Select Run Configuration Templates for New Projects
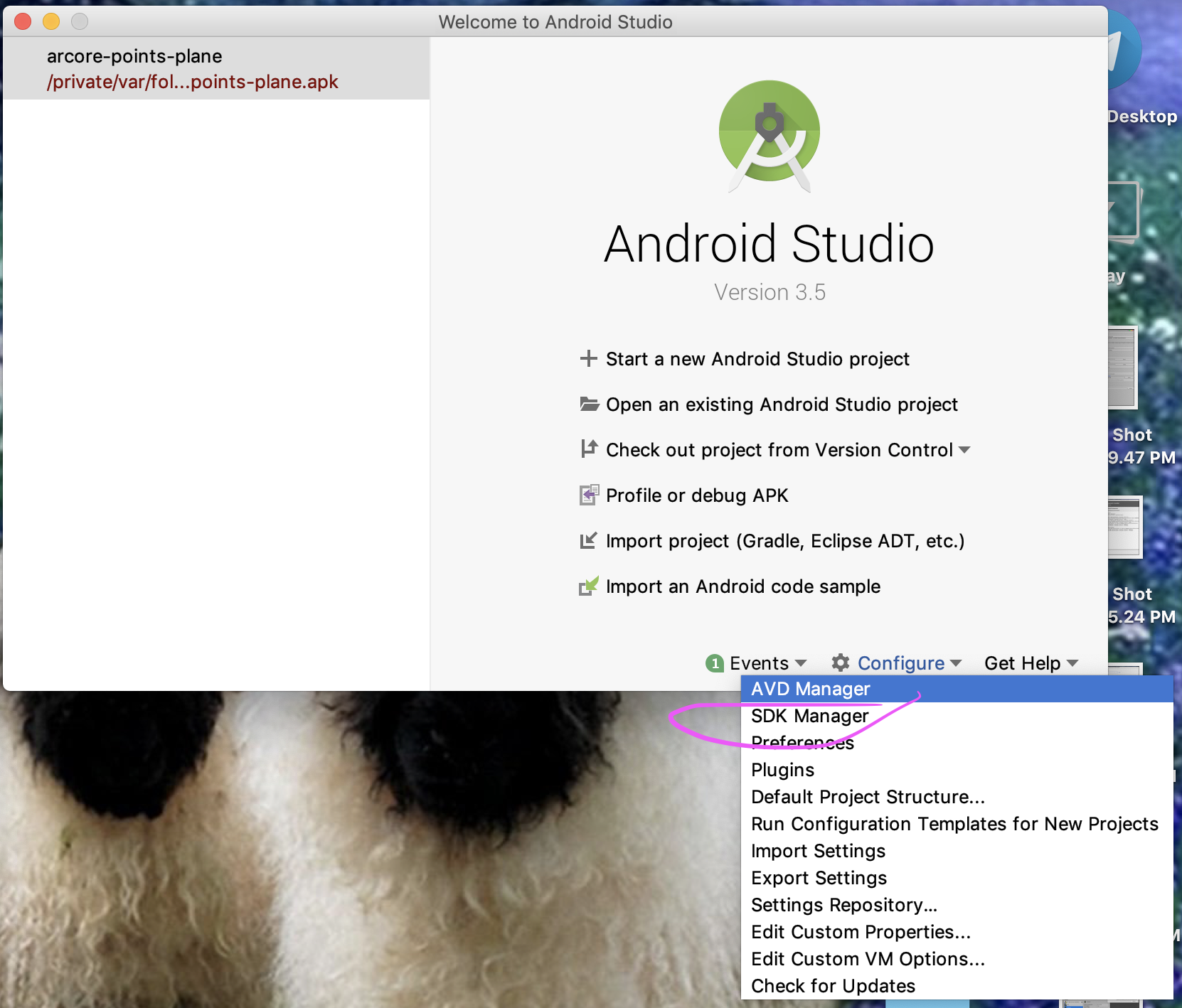The width and height of the screenshot is (1182, 1008). pos(957,824)
